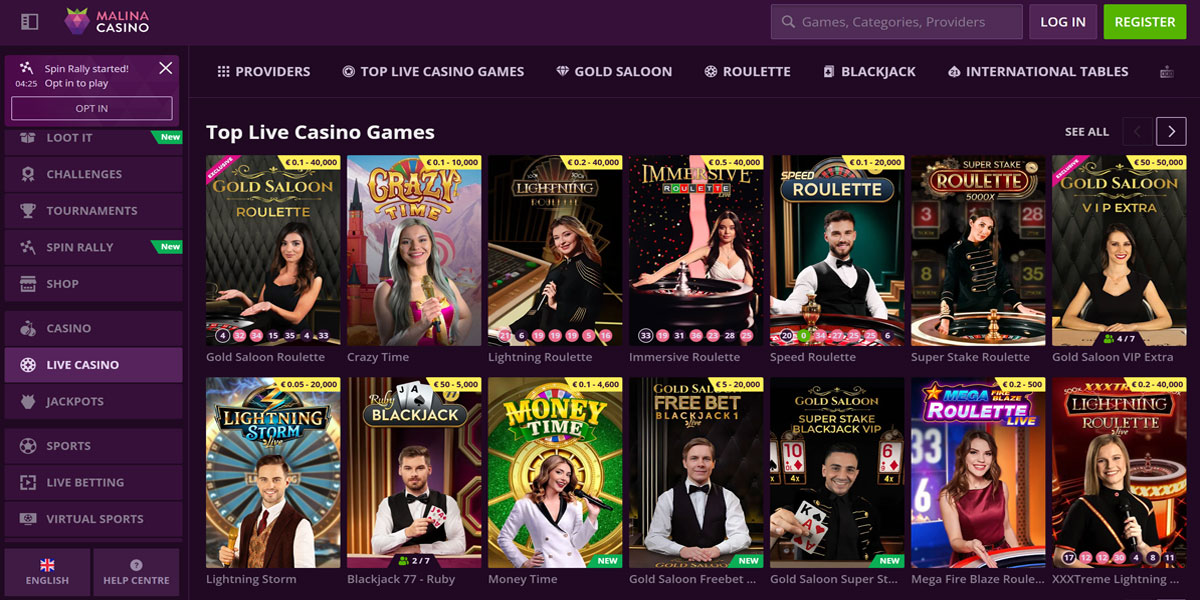Switch to the Roulette category tab
Image resolution: width=1200 pixels, height=600 pixels.
pyautogui.click(x=747, y=71)
